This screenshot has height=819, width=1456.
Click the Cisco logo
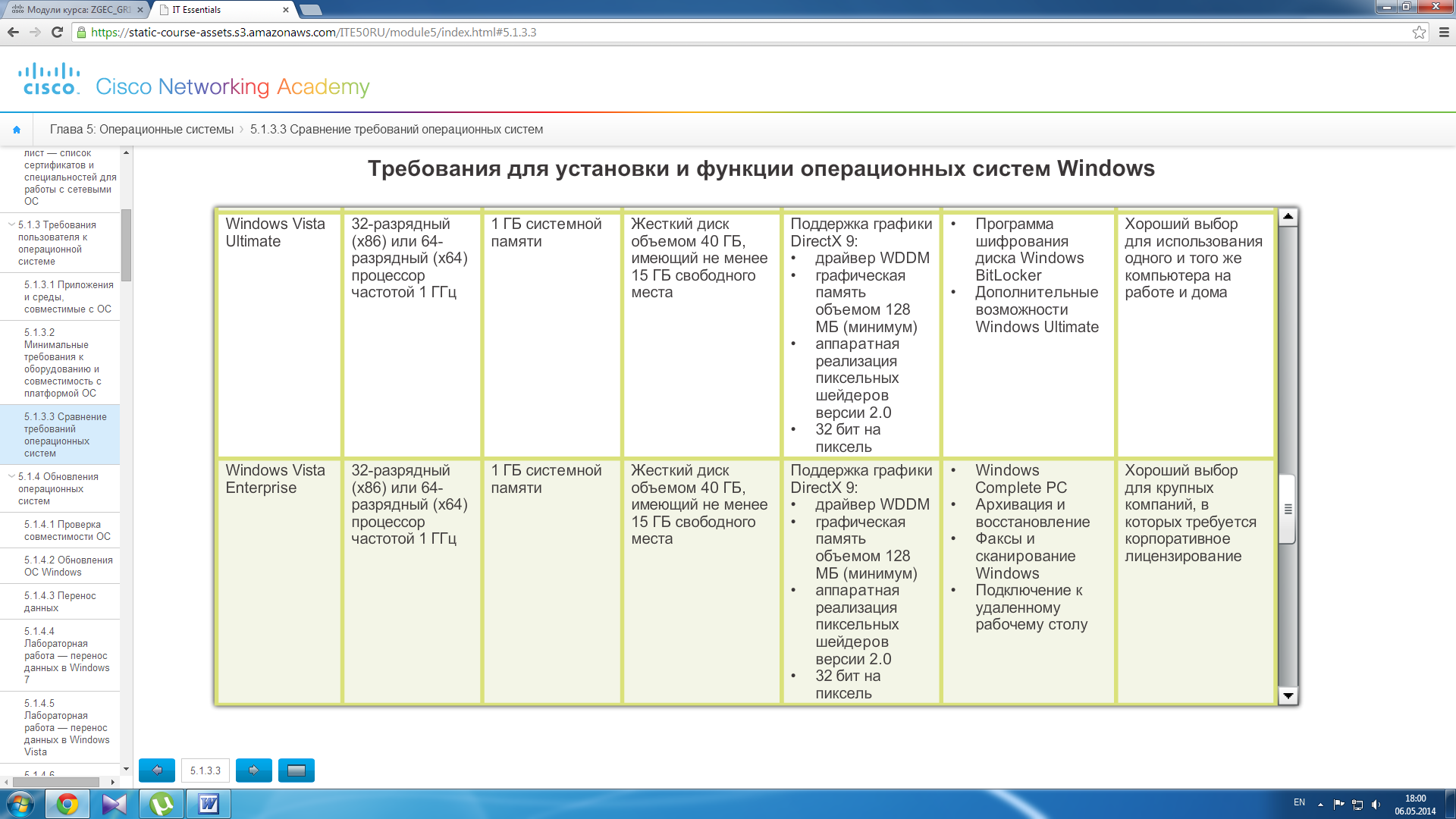(49, 80)
